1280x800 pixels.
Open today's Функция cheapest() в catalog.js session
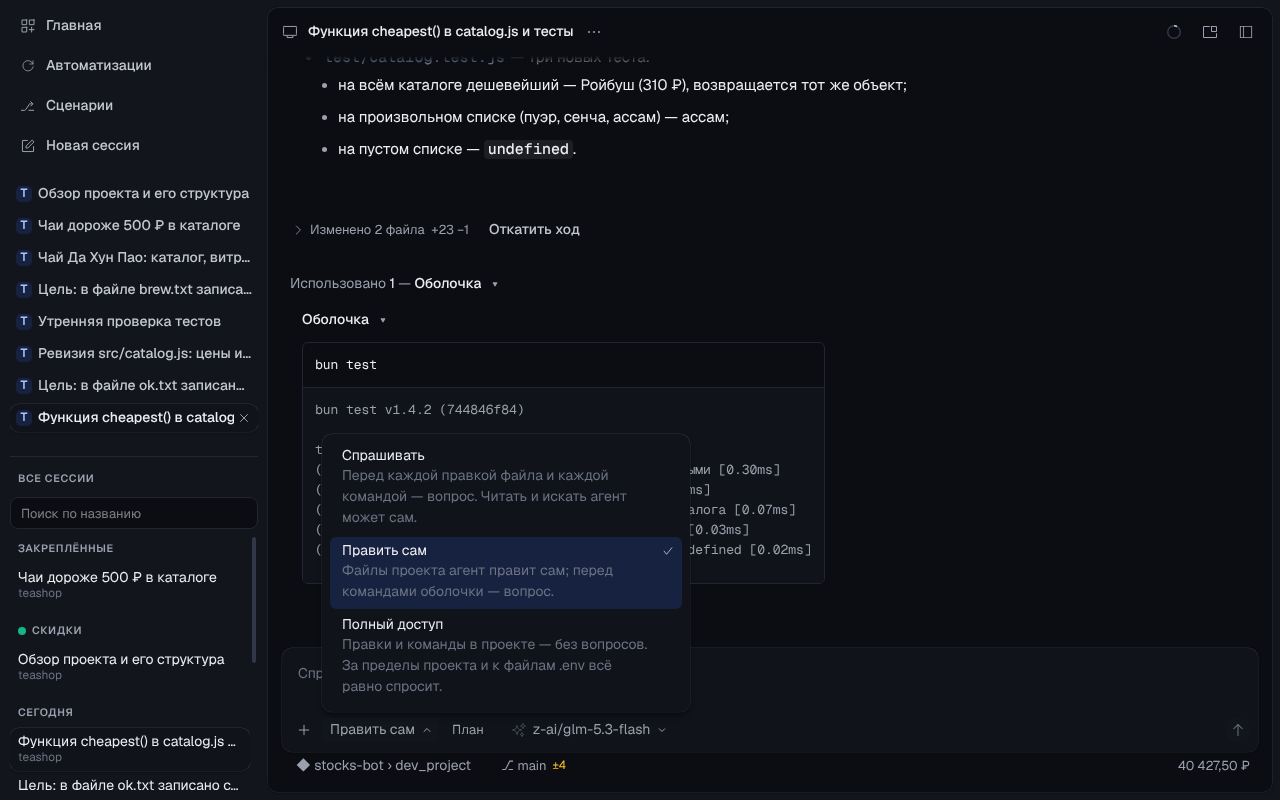point(130,748)
